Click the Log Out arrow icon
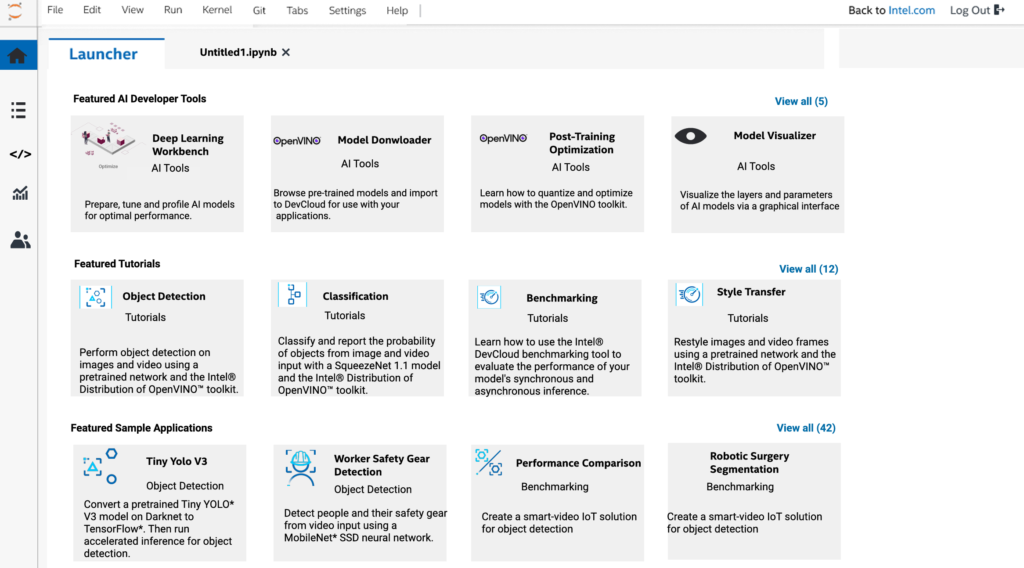 click(999, 10)
